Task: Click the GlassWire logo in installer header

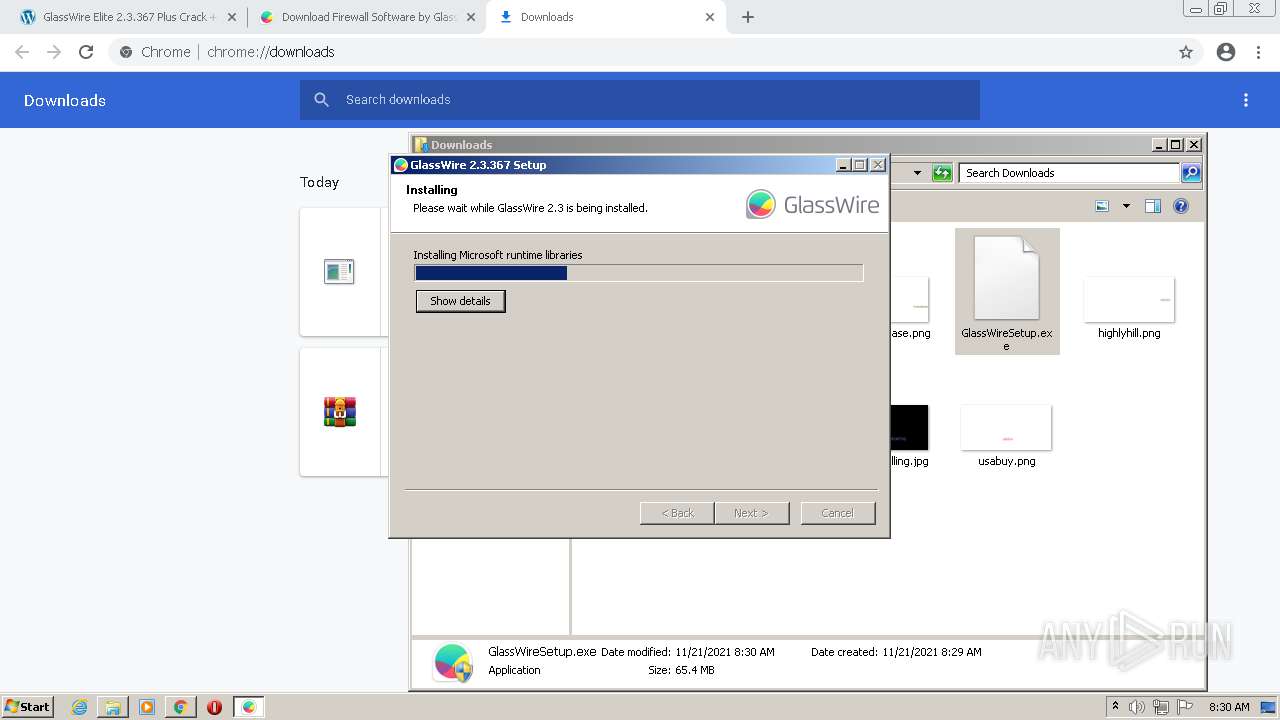Action: 812,205
